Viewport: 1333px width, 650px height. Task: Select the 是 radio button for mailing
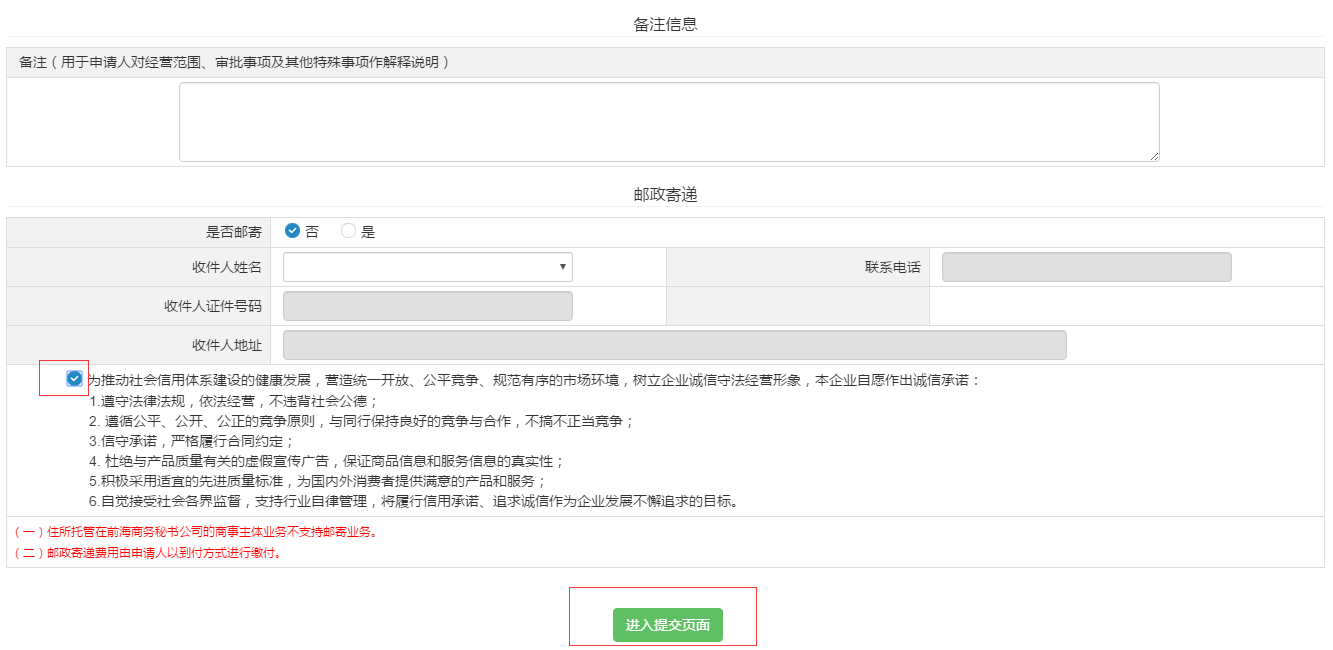point(348,231)
